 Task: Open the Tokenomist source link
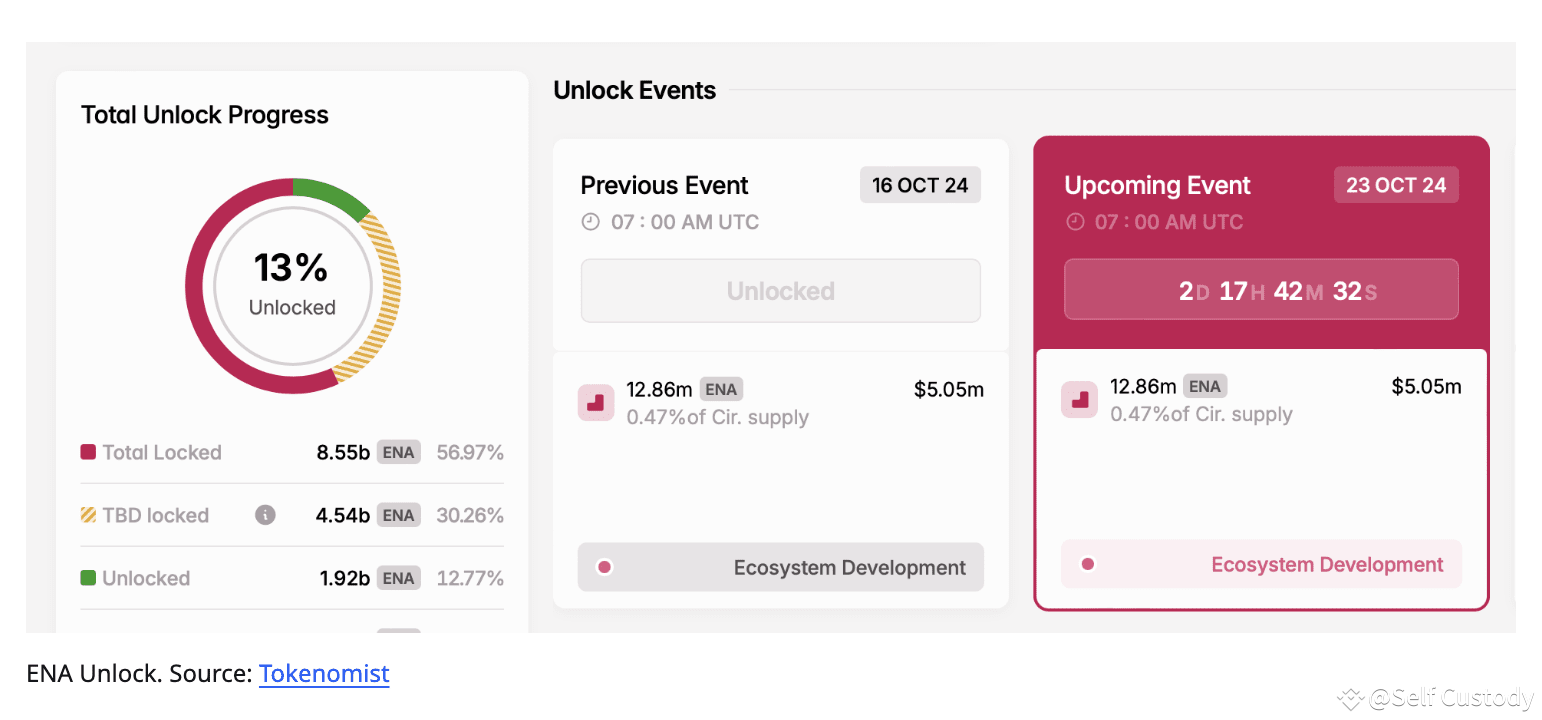324,674
